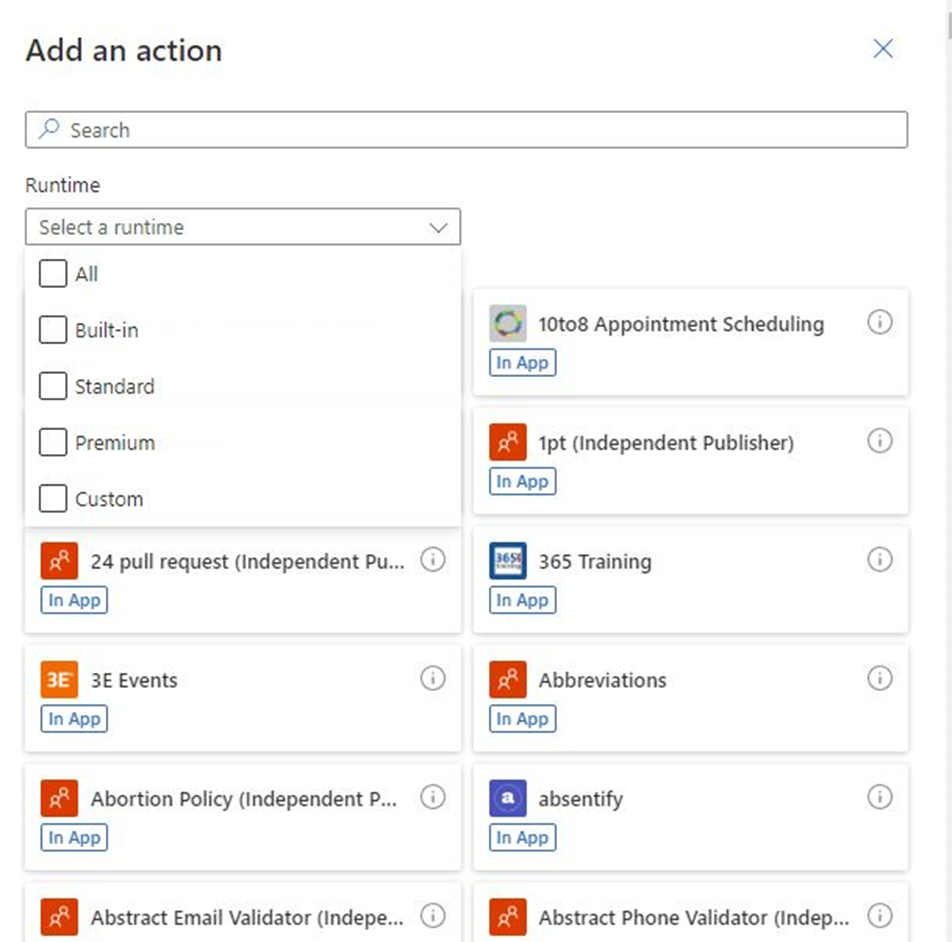Viewport: 952px width, 942px height.
Task: Click the 10to8 Appointment Scheduling connector icon
Action: click(508, 324)
